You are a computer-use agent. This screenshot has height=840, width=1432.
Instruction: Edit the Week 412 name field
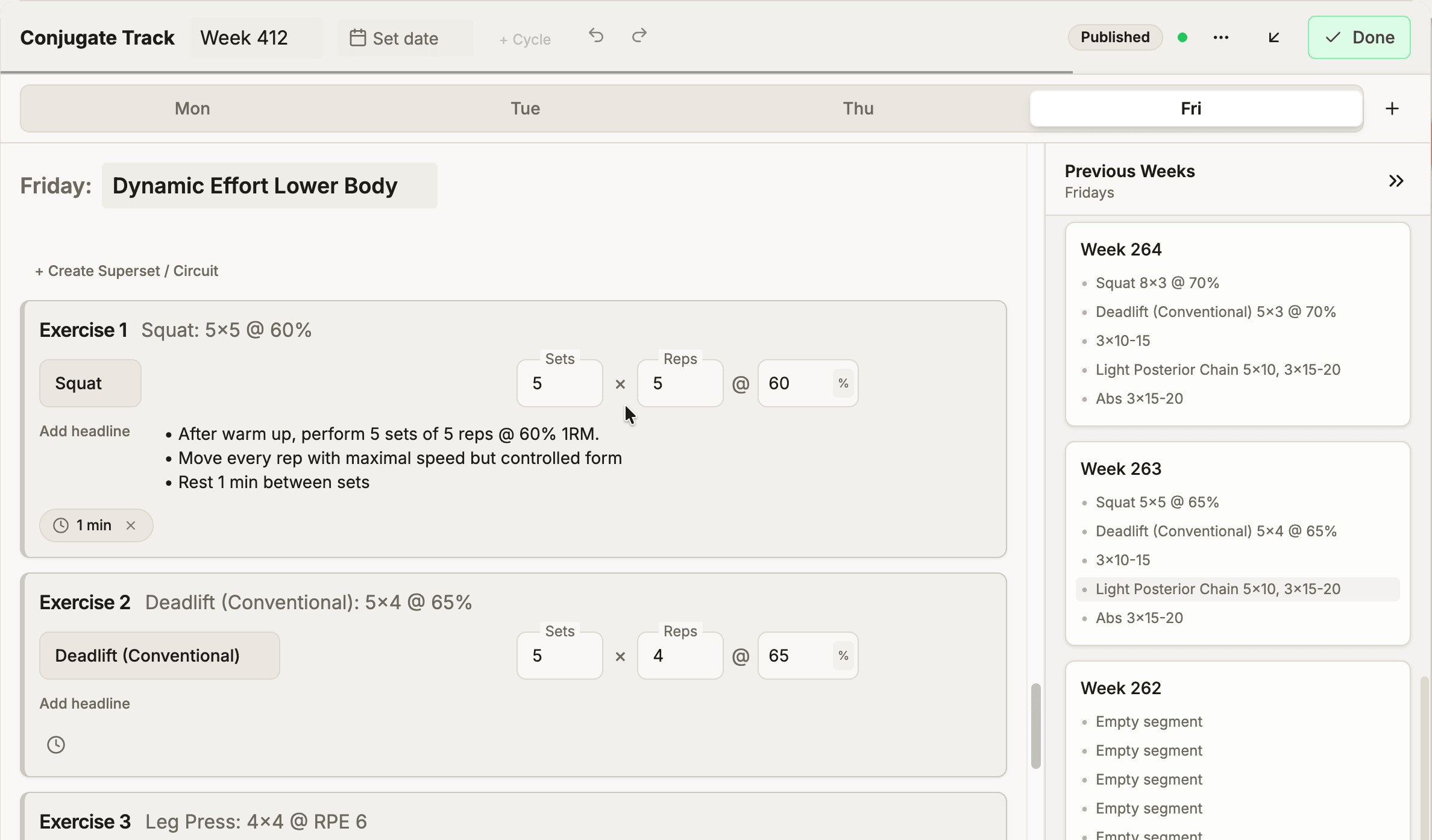click(x=256, y=38)
